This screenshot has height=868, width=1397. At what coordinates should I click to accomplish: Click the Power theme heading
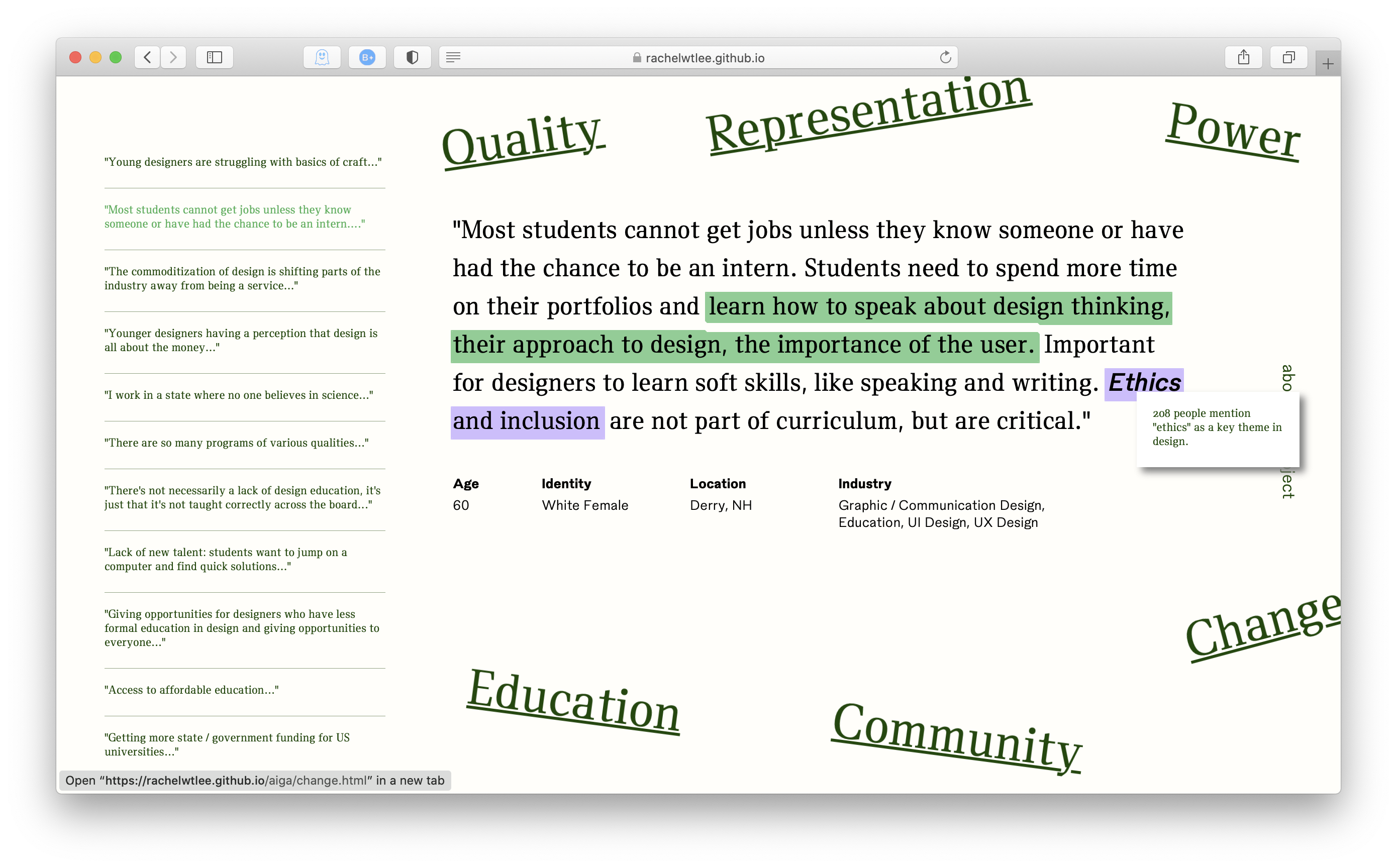[x=1233, y=132]
